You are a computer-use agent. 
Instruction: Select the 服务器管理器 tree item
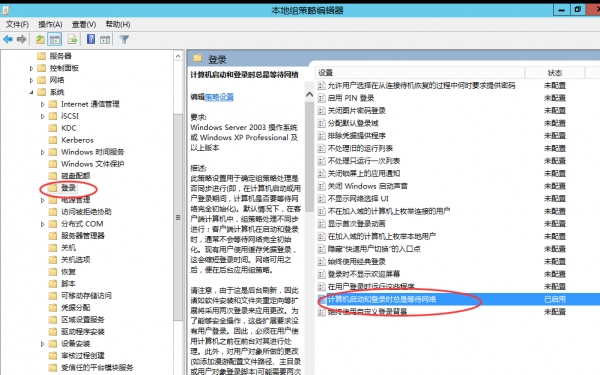83,236
